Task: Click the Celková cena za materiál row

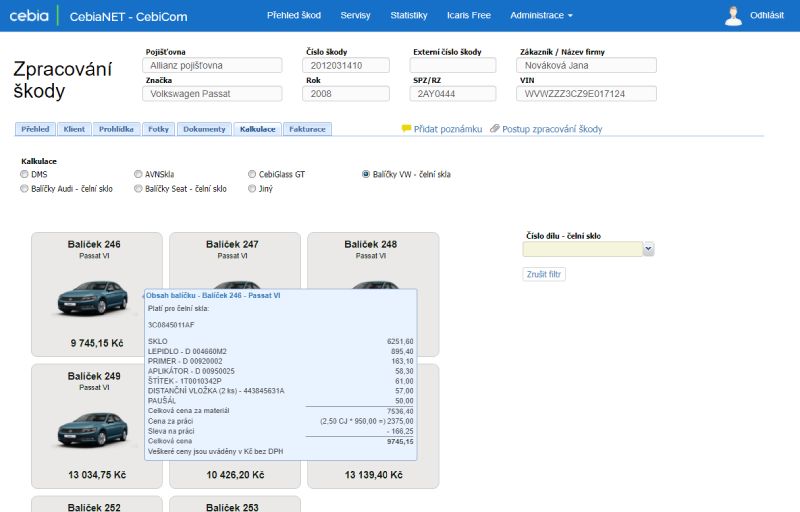Action: click(x=281, y=411)
